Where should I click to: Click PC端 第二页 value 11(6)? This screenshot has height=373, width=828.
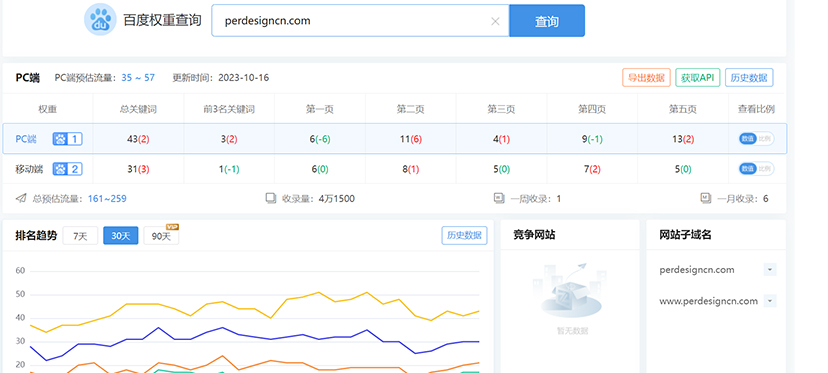410,139
